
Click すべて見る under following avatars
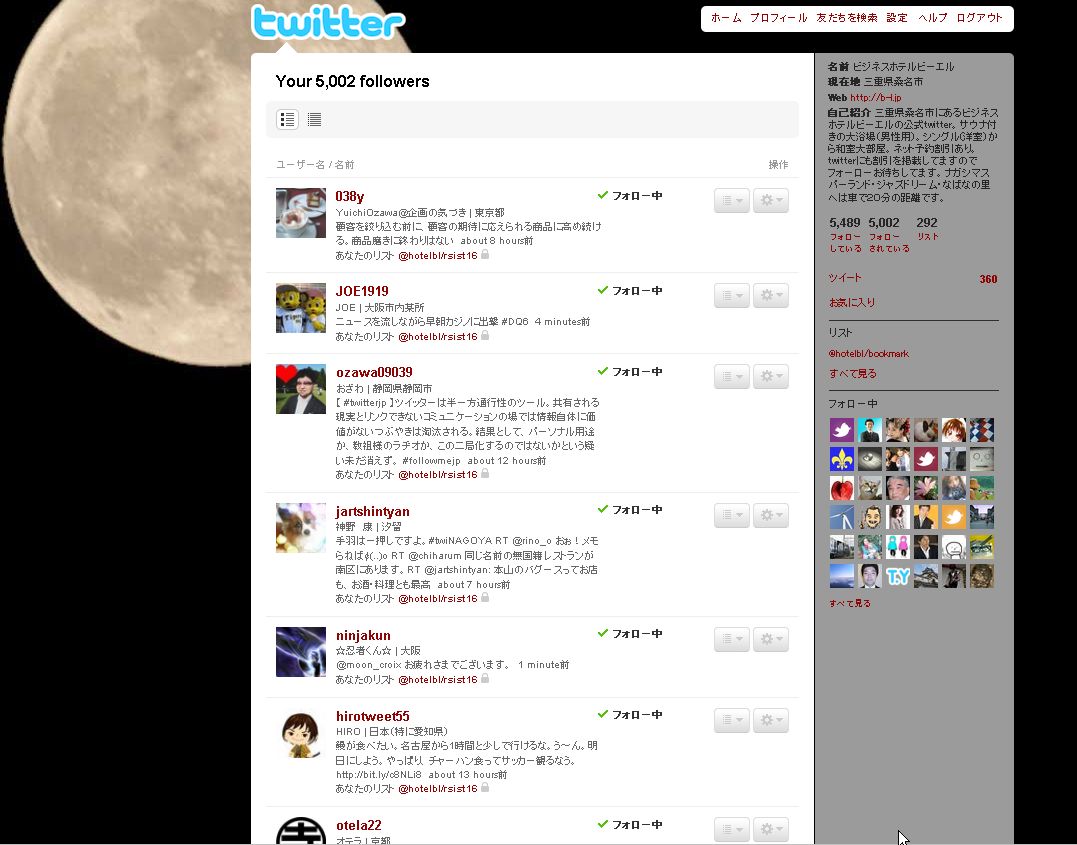[x=850, y=603]
